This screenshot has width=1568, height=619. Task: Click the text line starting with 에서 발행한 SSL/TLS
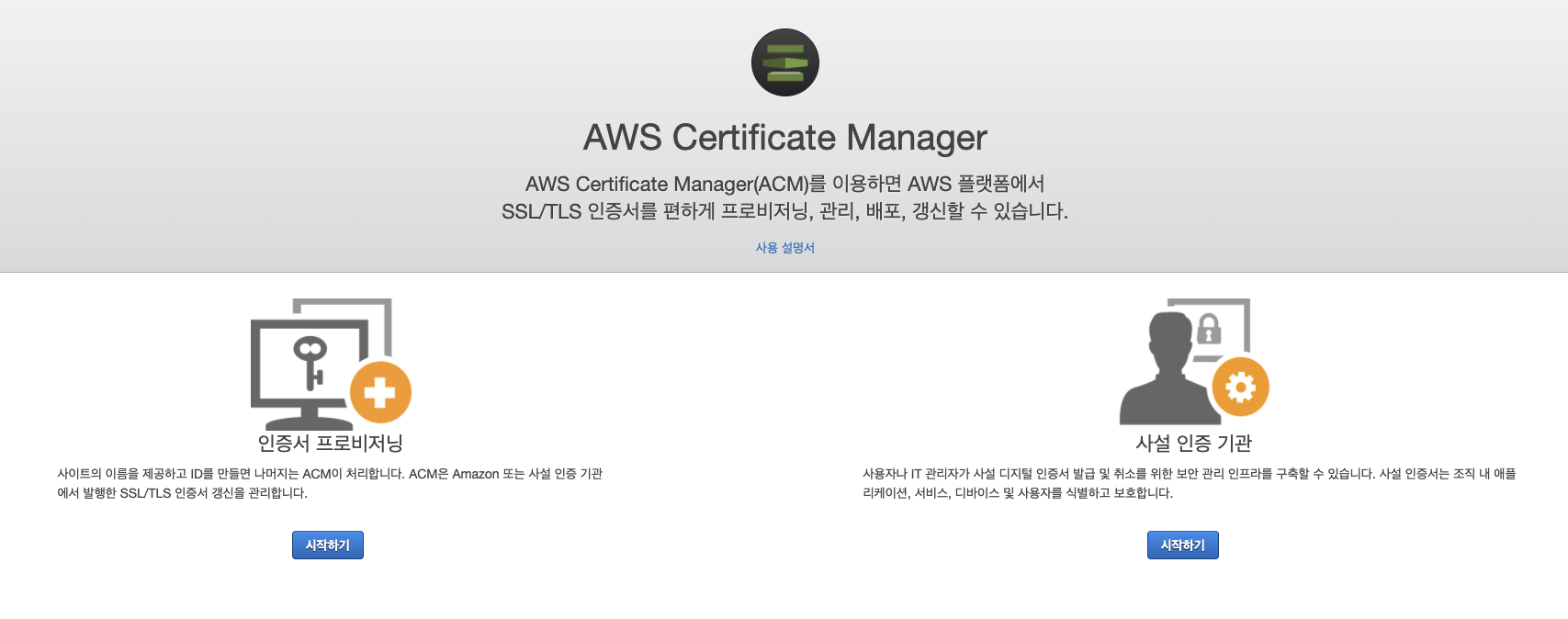click(x=182, y=493)
